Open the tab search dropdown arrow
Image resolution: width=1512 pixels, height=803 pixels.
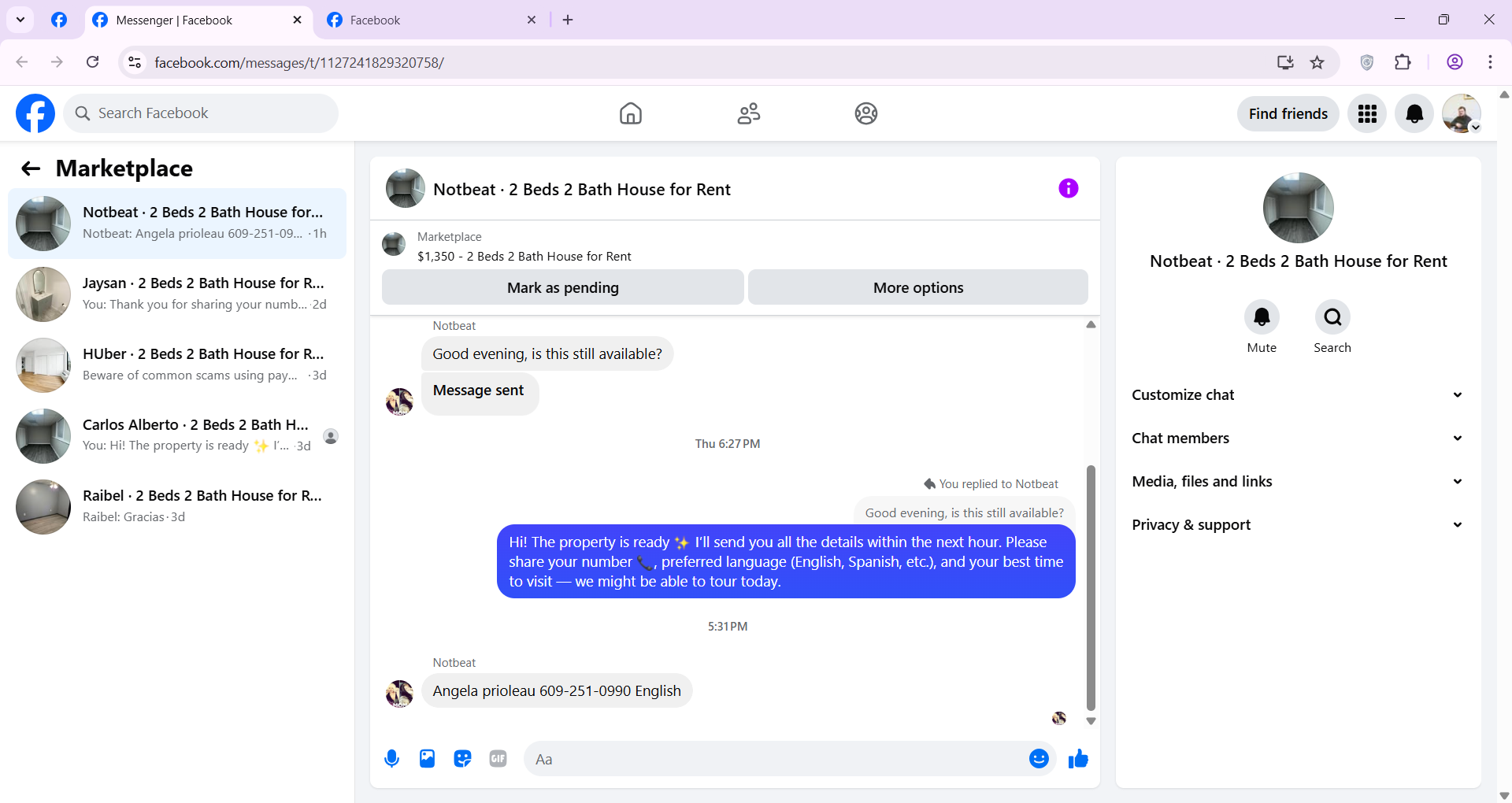20,20
